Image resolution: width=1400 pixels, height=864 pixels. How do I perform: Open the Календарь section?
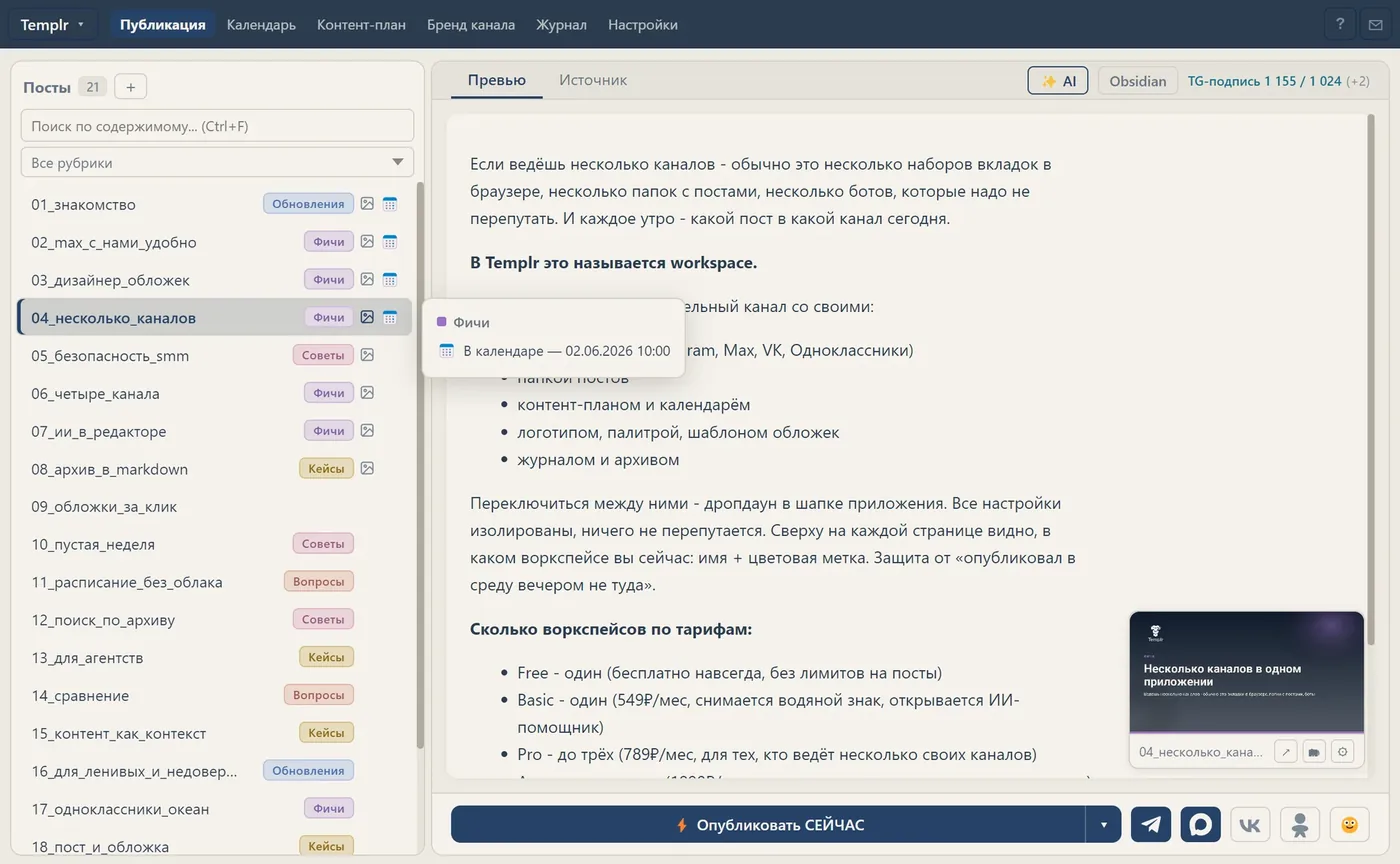[x=261, y=24]
